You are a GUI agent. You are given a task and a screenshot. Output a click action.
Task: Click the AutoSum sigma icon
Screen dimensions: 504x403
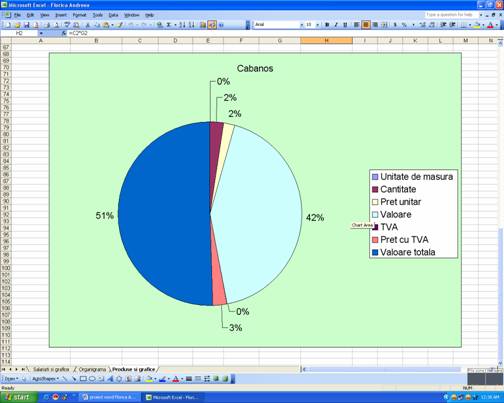pyautogui.click(x=169, y=25)
